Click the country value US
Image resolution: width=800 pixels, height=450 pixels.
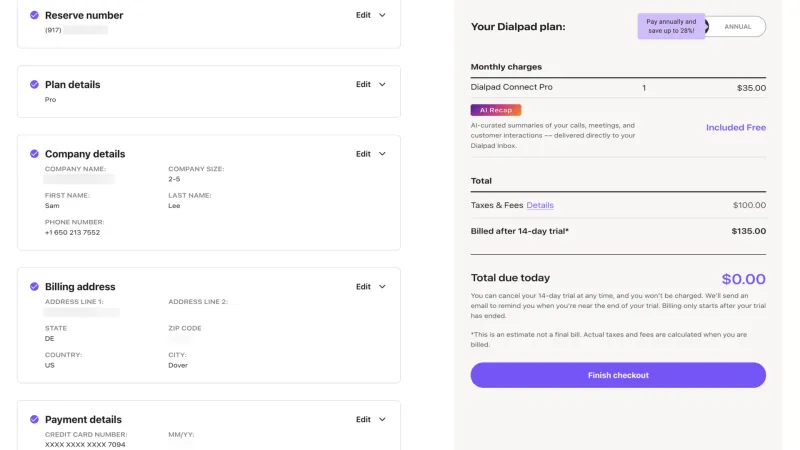tap(49, 365)
